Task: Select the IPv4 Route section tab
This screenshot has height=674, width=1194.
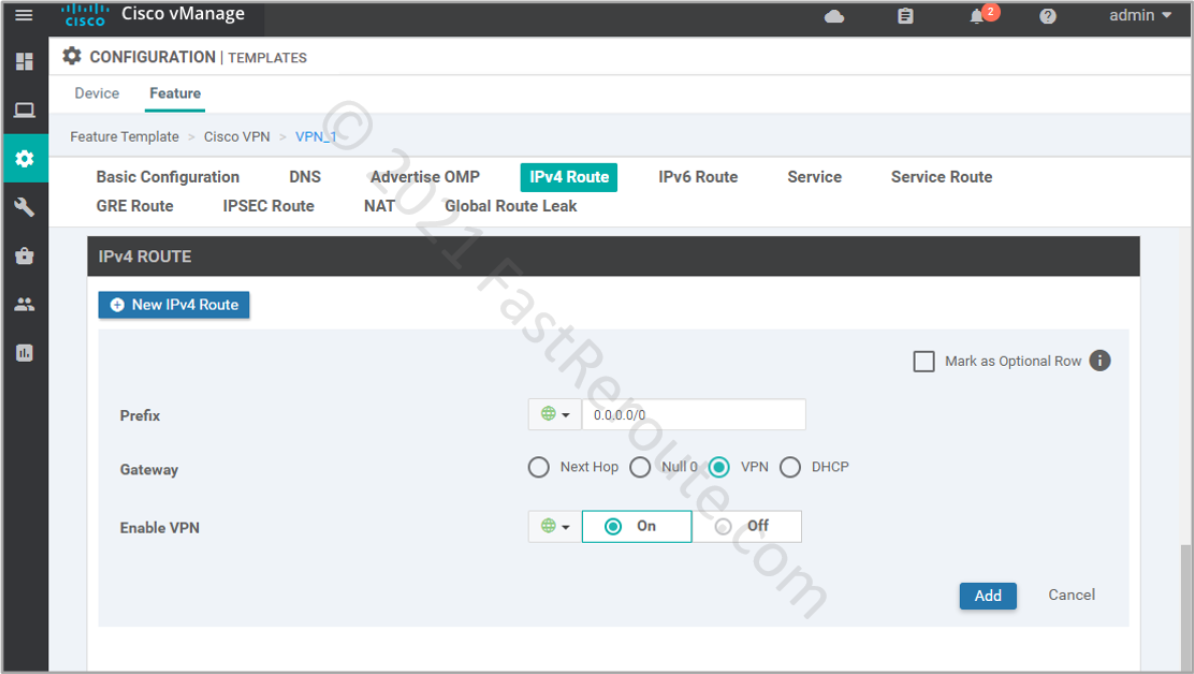Action: 569,177
